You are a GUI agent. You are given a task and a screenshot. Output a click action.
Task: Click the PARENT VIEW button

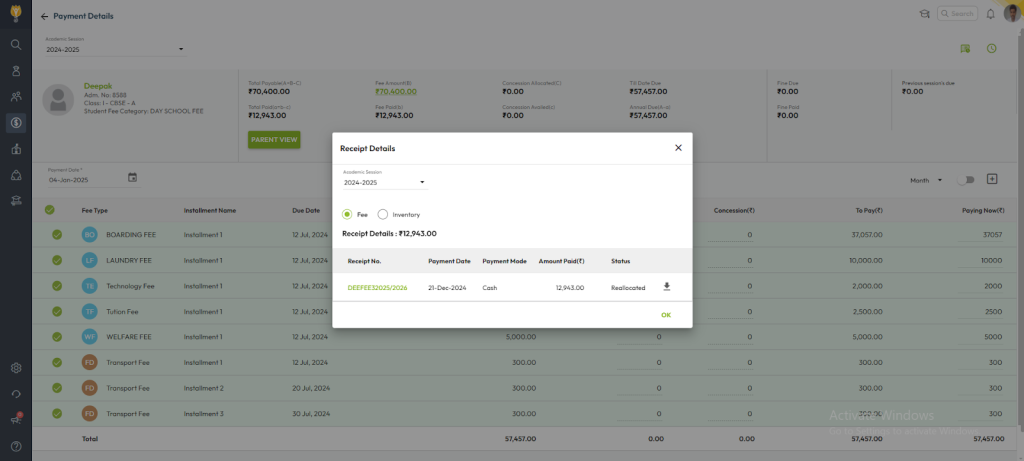coord(274,139)
